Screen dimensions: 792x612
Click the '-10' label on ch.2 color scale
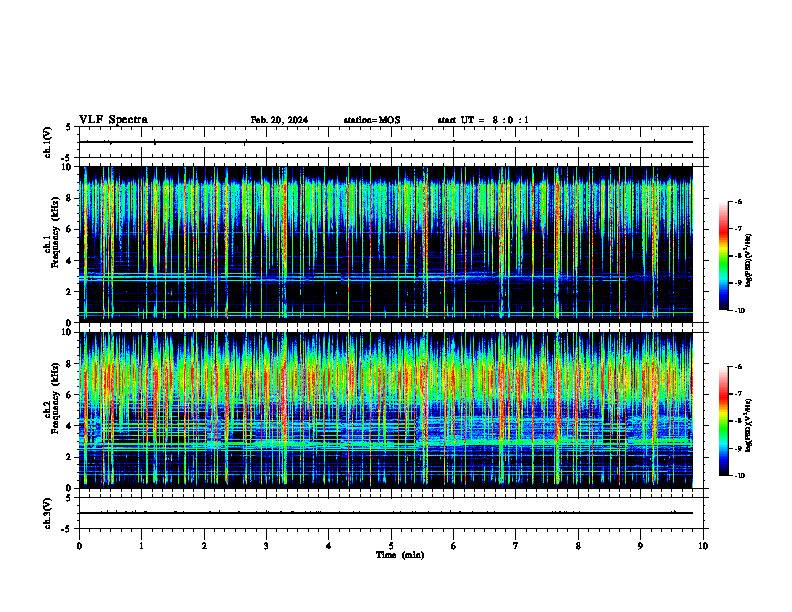[x=739, y=476]
